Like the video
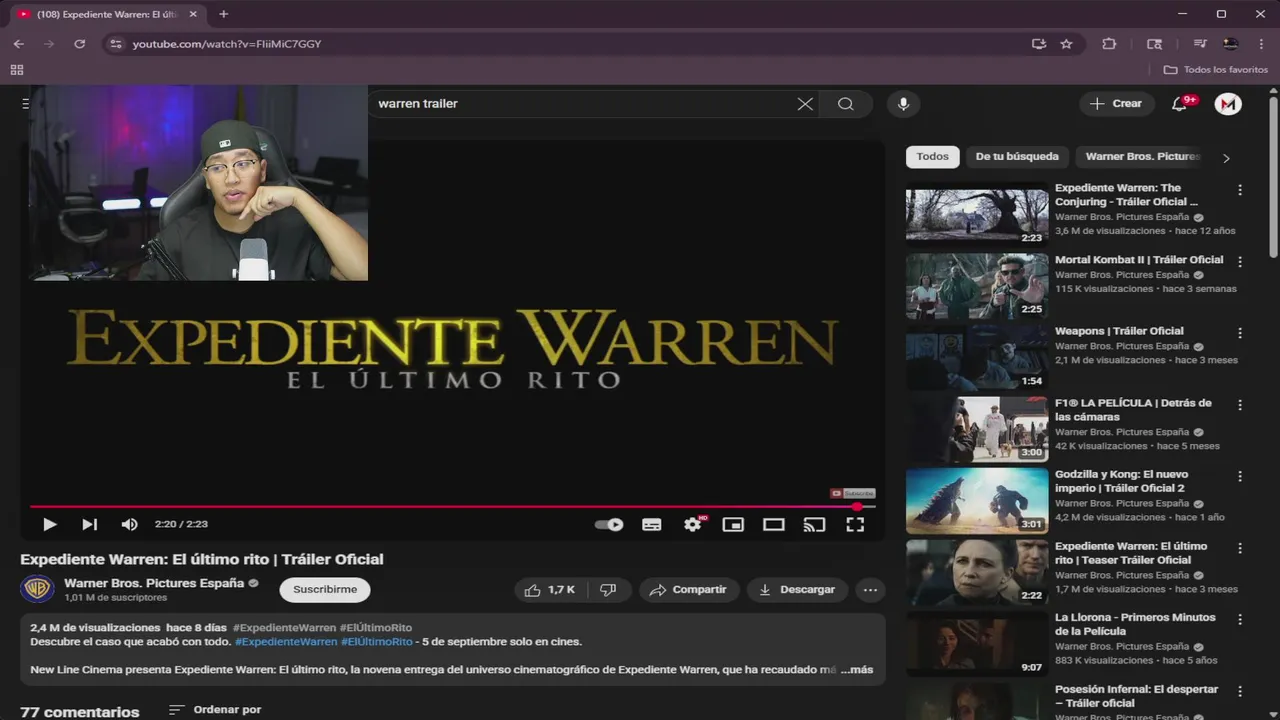The width and height of the screenshot is (1280, 720). [x=550, y=590]
